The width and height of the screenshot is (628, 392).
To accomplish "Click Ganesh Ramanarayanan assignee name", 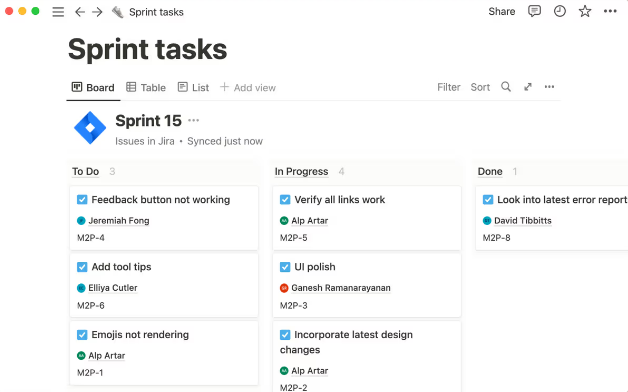I will 341,288.
